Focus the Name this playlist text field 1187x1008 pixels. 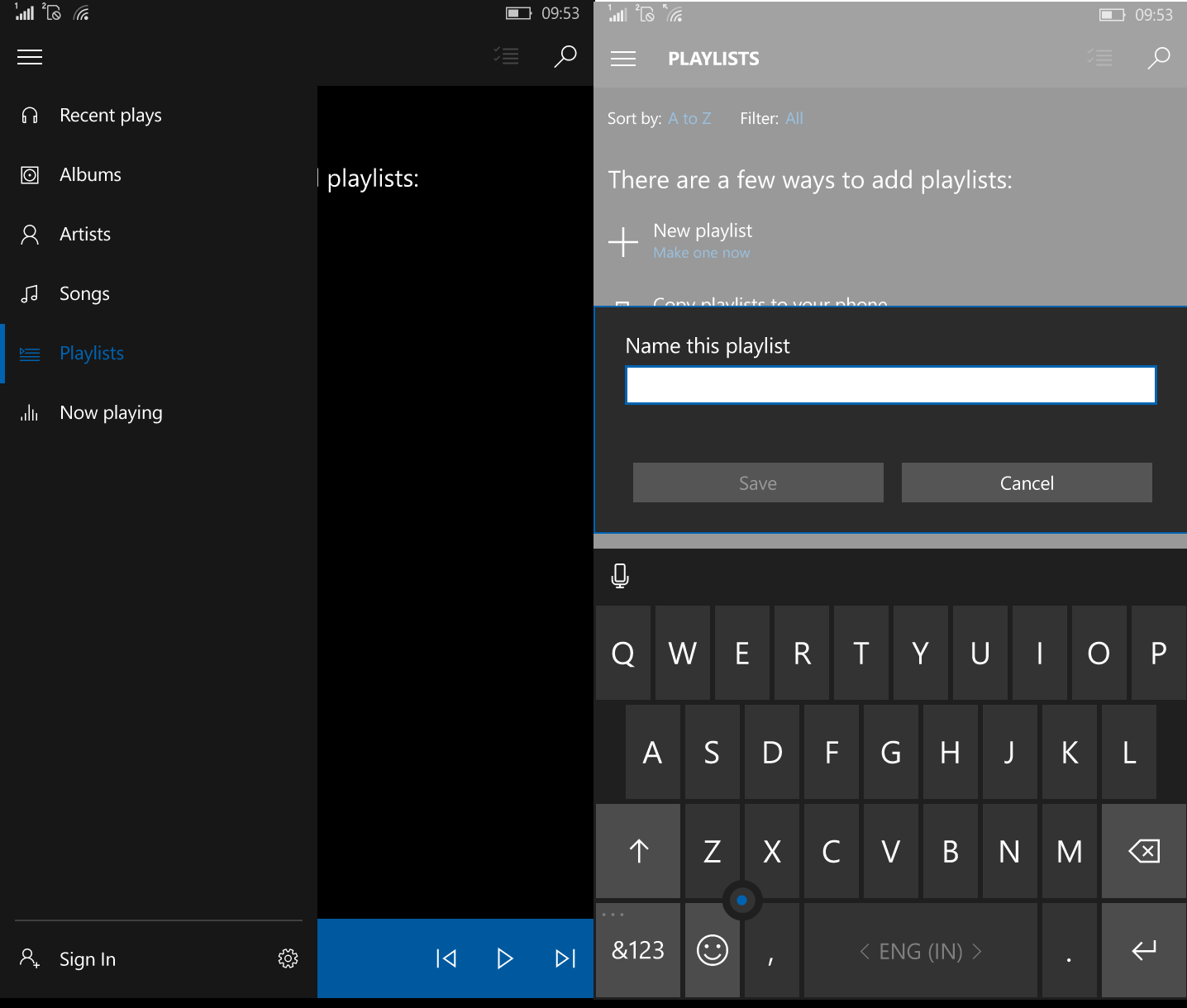click(890, 385)
